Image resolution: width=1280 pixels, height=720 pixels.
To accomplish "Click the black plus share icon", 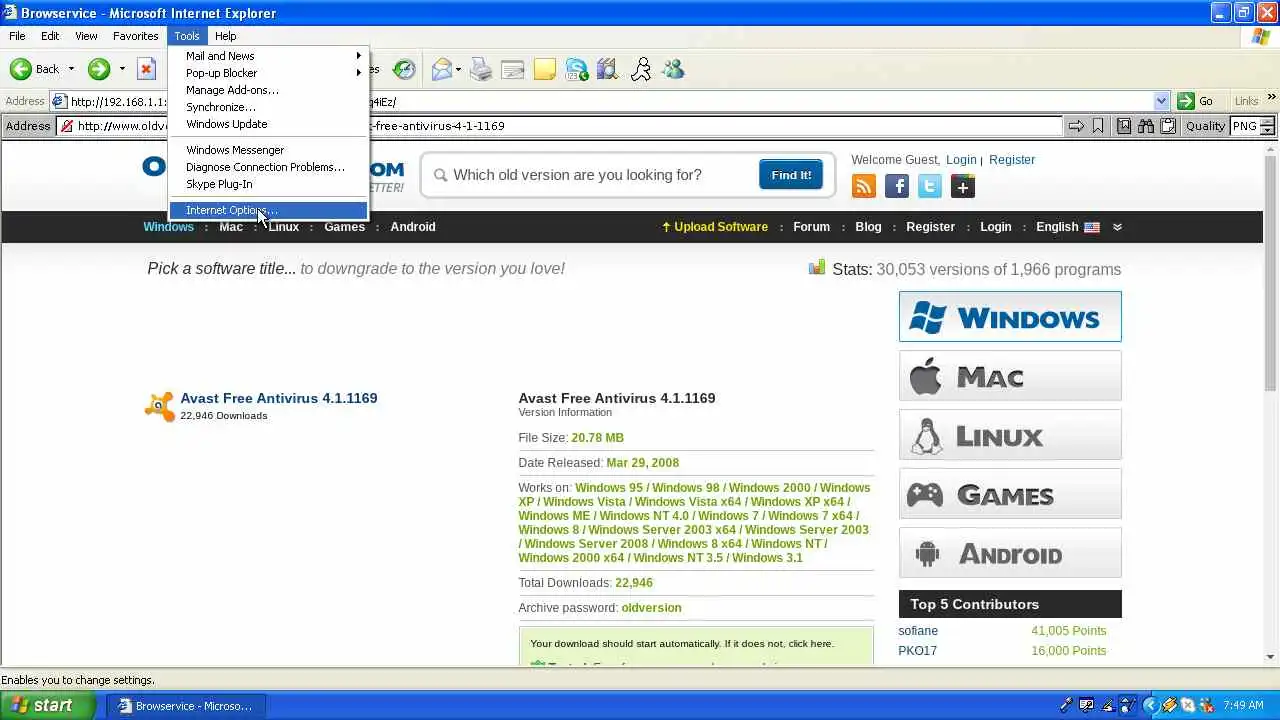I will [963, 186].
